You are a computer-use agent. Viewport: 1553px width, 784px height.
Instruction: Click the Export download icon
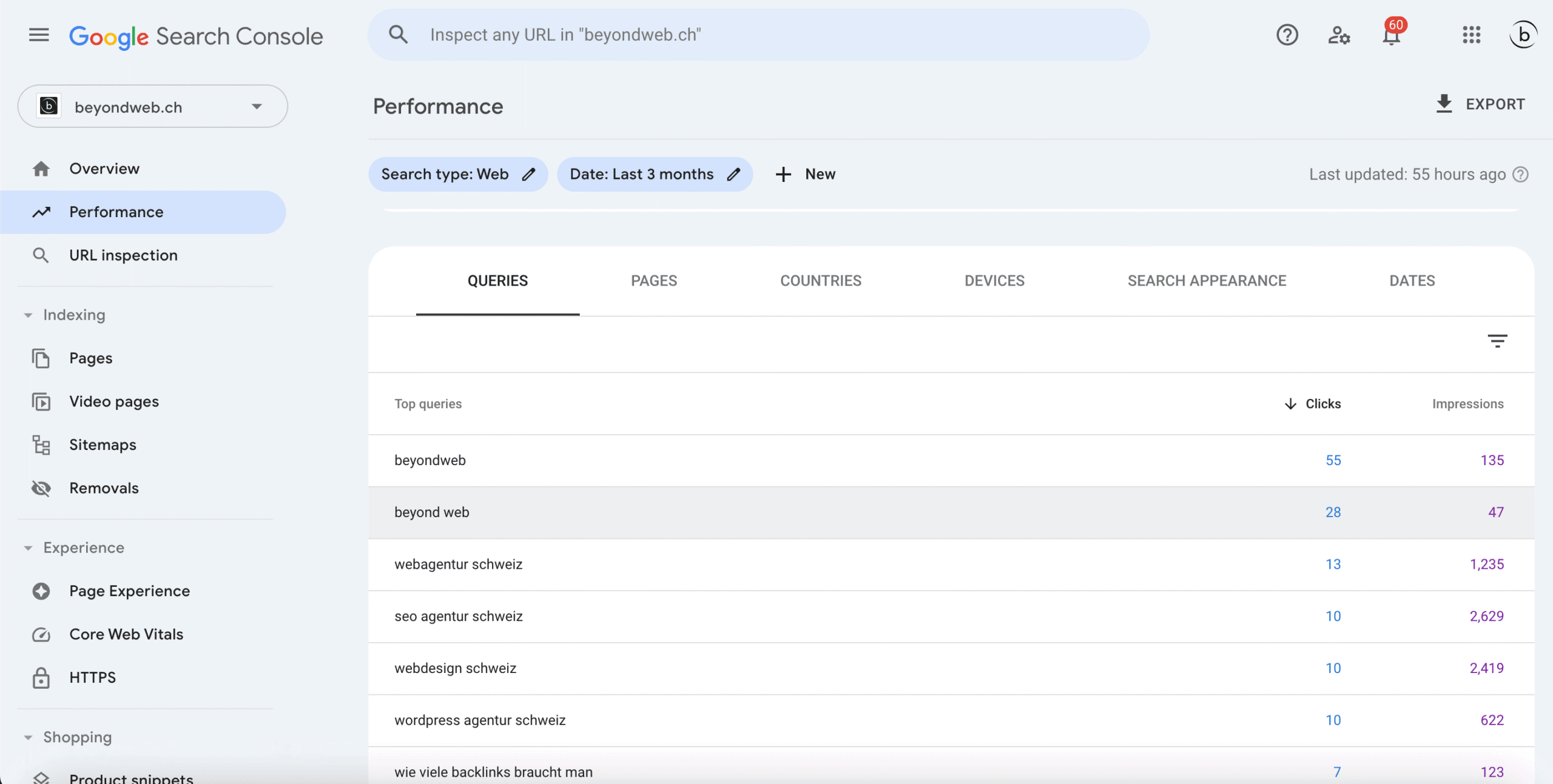[x=1444, y=104]
